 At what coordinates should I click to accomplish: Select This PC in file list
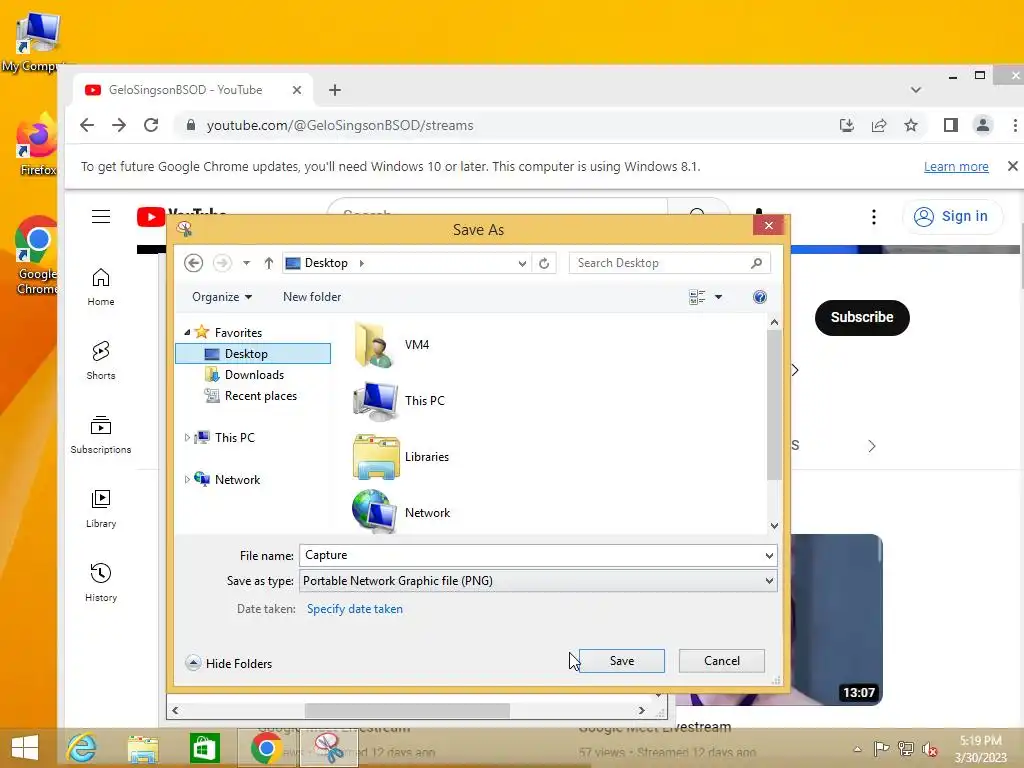pos(398,400)
